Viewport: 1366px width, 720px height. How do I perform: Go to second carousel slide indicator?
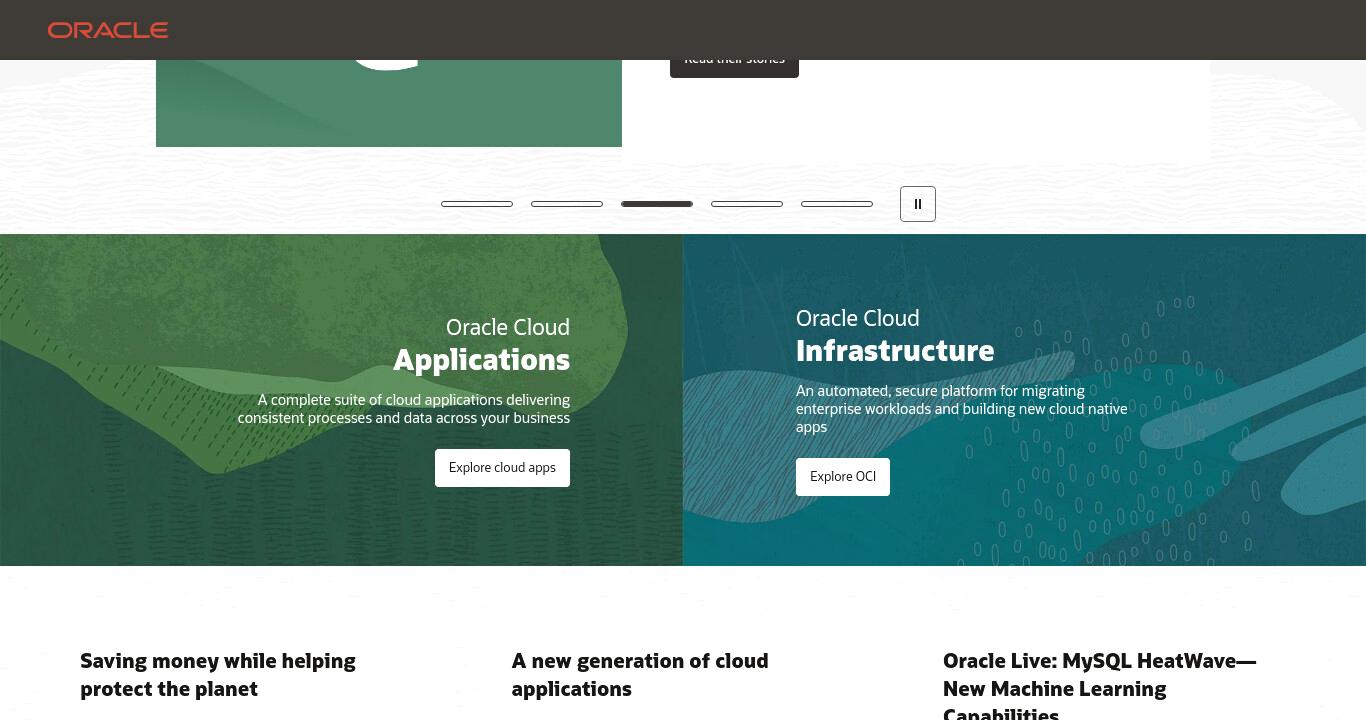coord(567,204)
